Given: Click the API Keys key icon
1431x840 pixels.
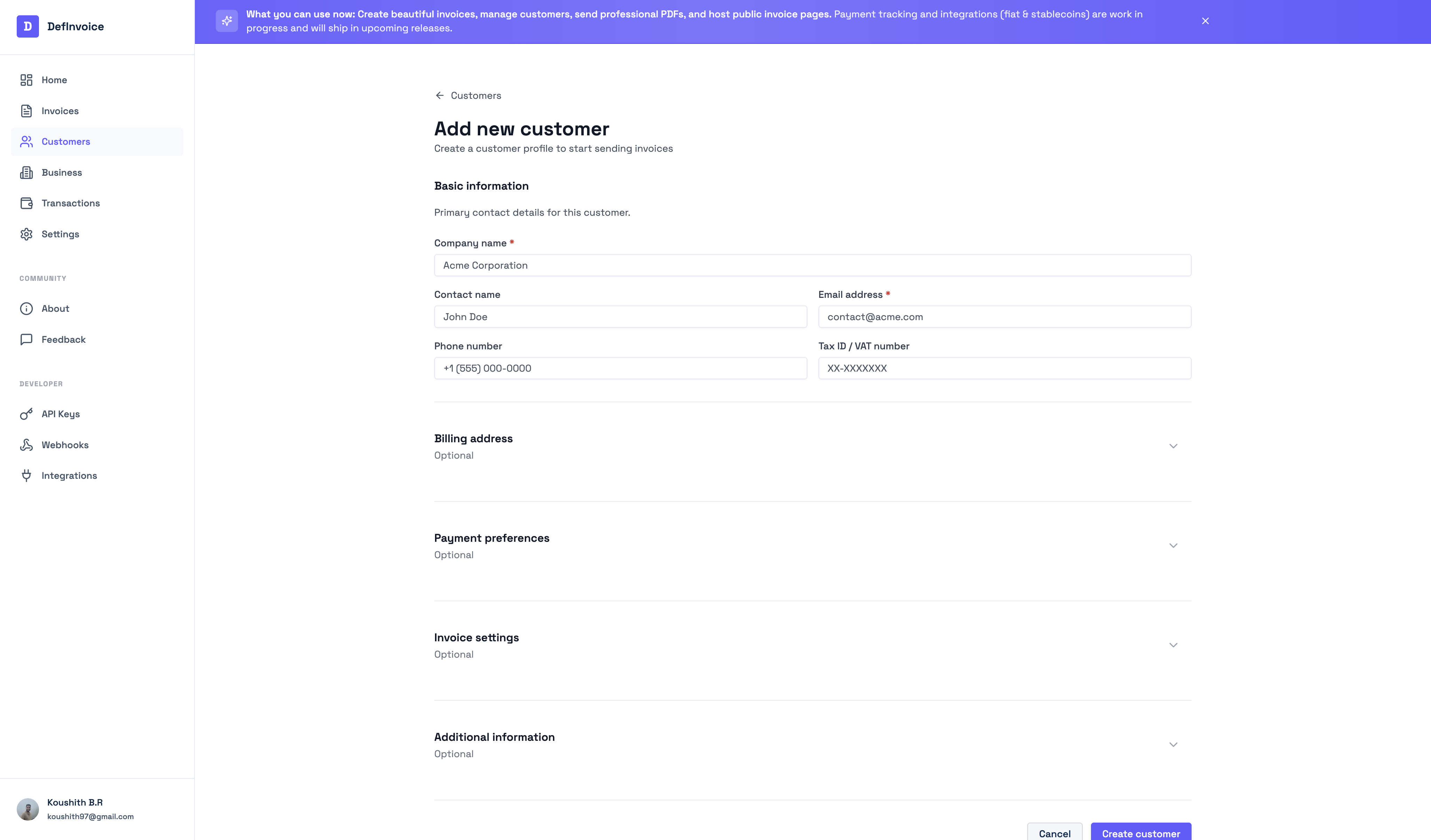Looking at the screenshot, I should (x=26, y=414).
